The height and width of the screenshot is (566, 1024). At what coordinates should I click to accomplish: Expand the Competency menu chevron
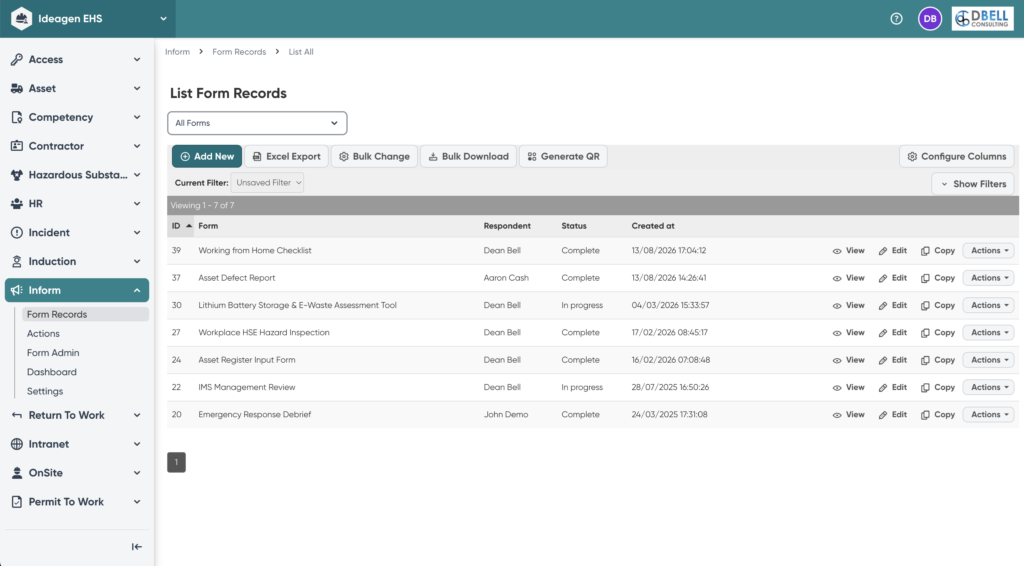point(137,117)
